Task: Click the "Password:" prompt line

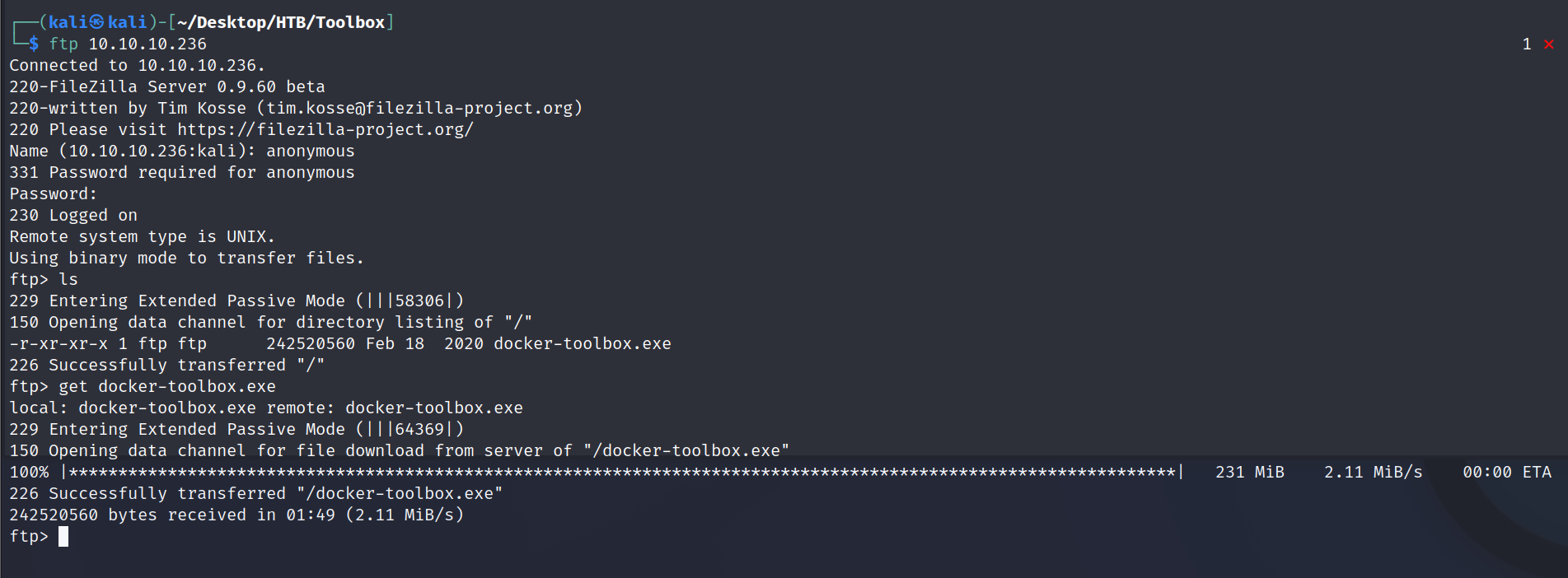Action: 53,193
